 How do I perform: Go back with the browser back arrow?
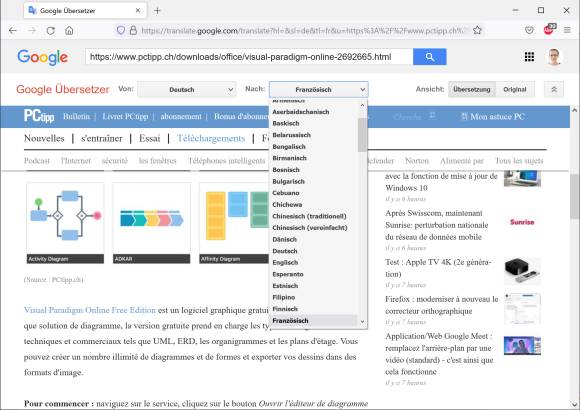(13, 30)
